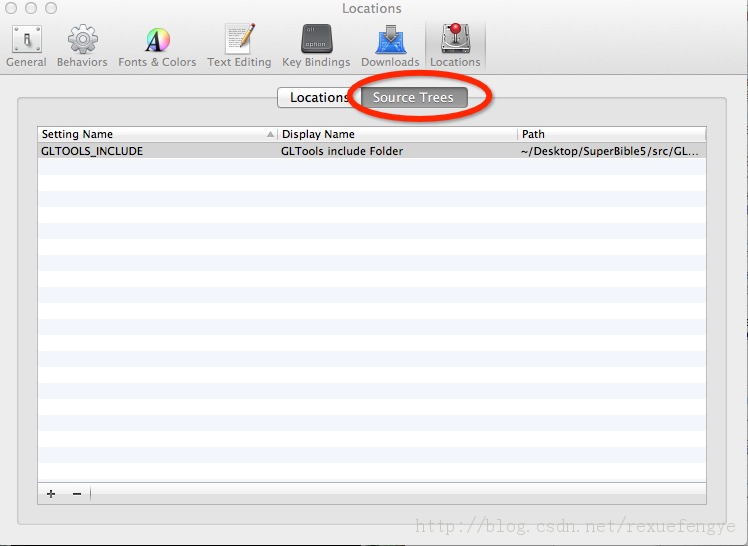Screen dimensions: 748x546
Task: Open the Downloads preferences pane
Action: pyautogui.click(x=390, y=46)
